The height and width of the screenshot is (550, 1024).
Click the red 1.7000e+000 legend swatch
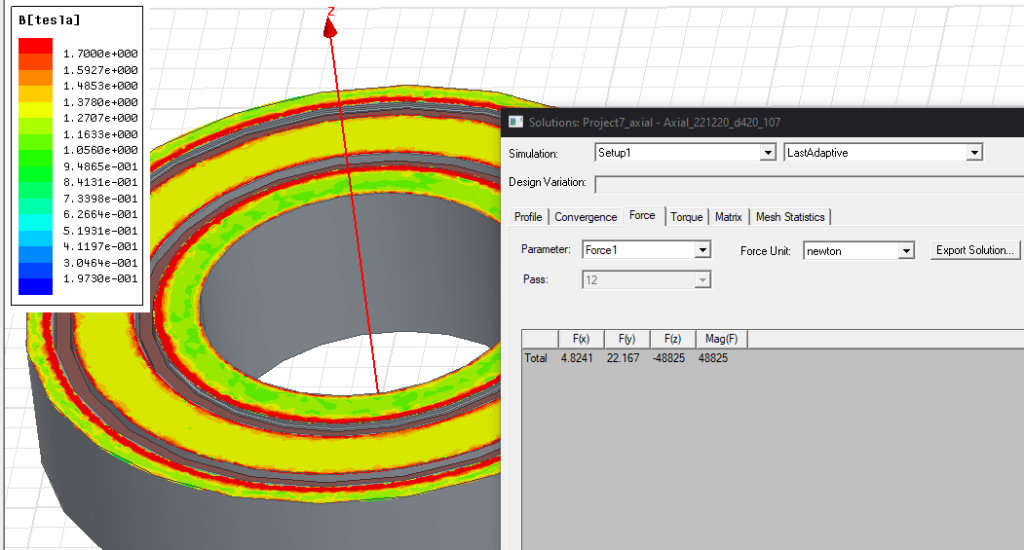pos(35,46)
